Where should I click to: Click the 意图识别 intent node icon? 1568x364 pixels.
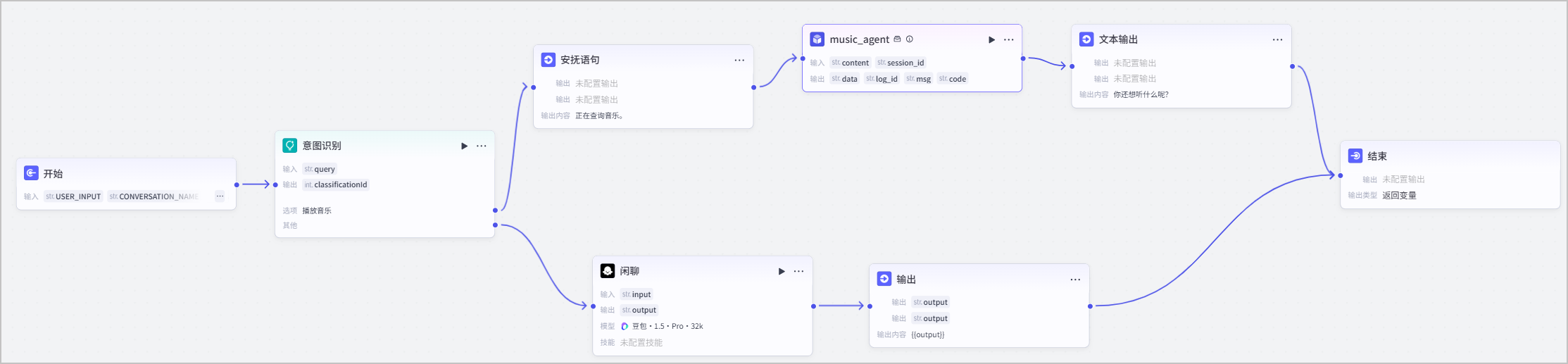click(290, 146)
